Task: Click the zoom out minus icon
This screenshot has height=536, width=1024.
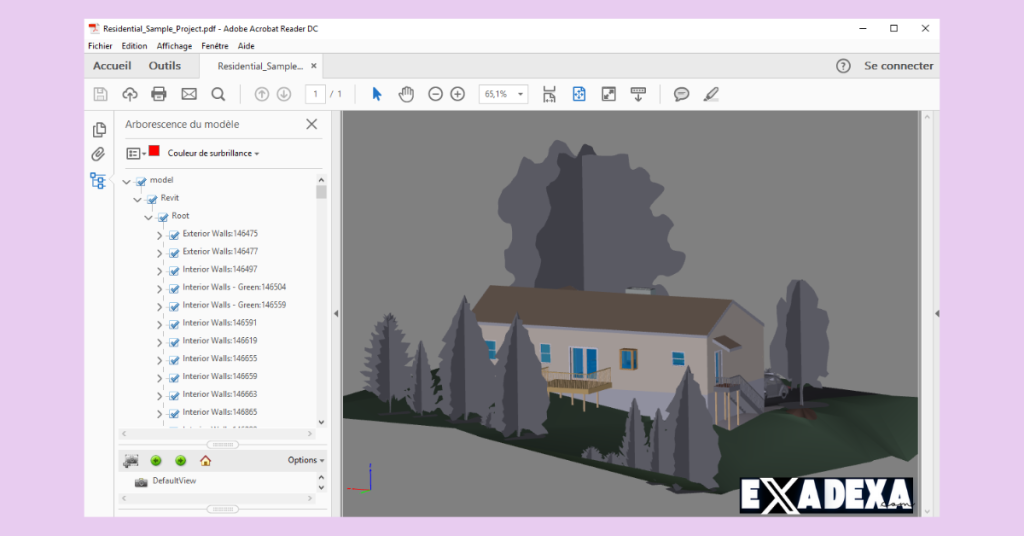Action: (x=435, y=94)
